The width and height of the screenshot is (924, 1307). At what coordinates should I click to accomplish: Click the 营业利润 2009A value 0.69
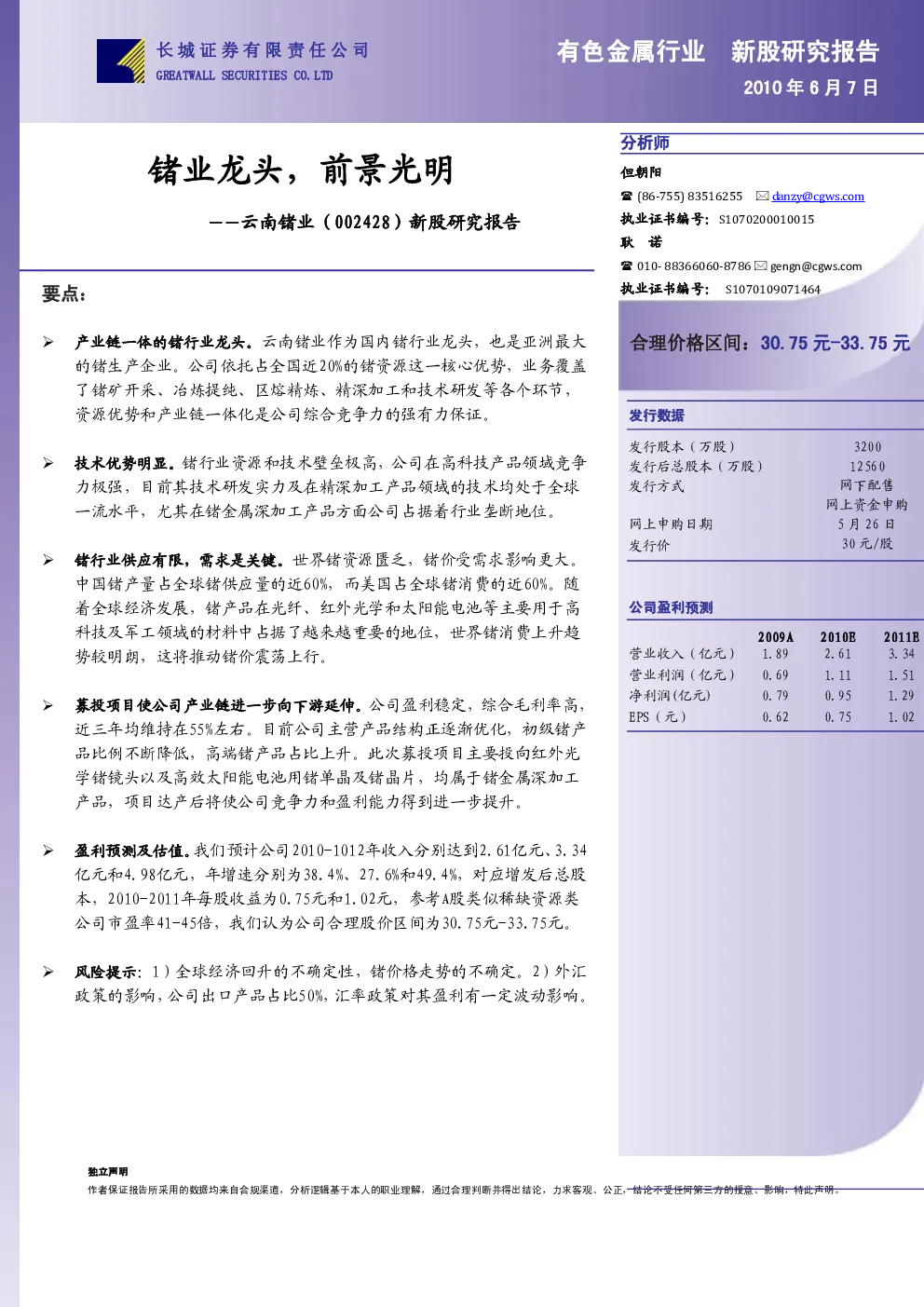tap(775, 675)
